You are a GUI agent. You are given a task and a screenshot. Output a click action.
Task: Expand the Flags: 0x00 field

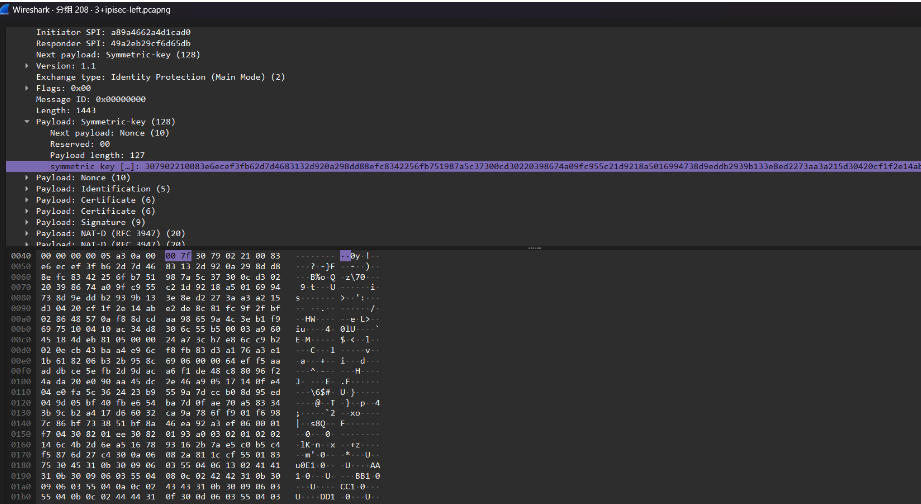(27, 88)
